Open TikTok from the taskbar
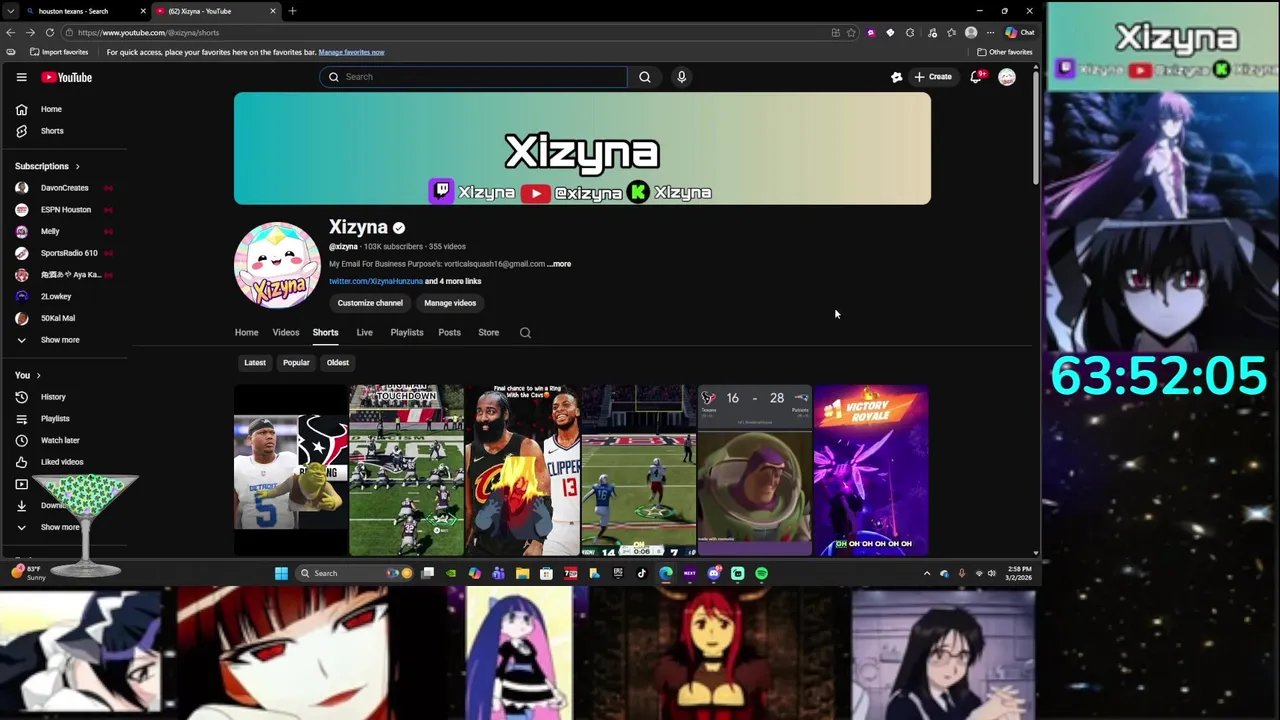The height and width of the screenshot is (720, 1280). 642,573
